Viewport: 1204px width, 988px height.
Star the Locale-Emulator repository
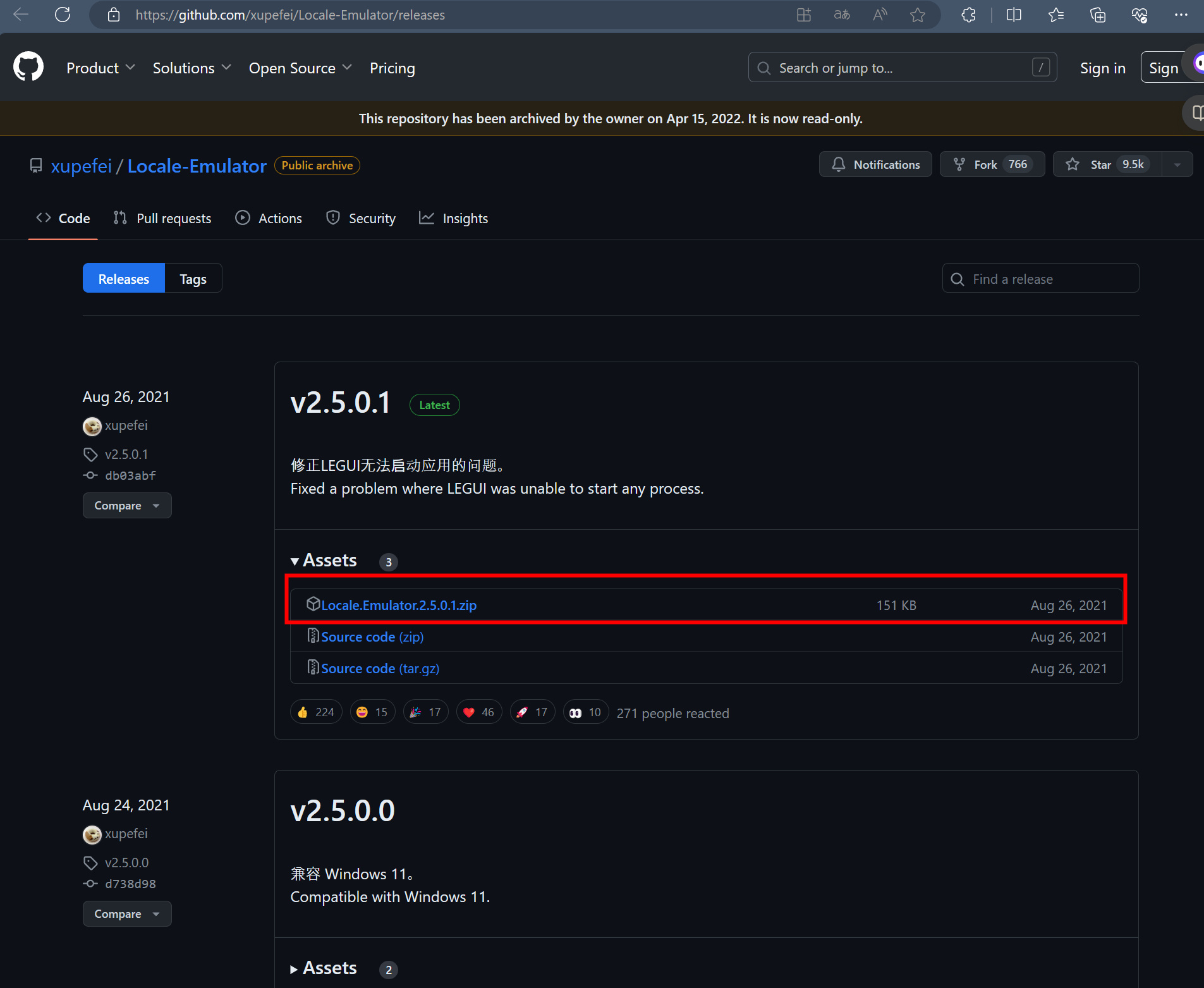(1107, 164)
